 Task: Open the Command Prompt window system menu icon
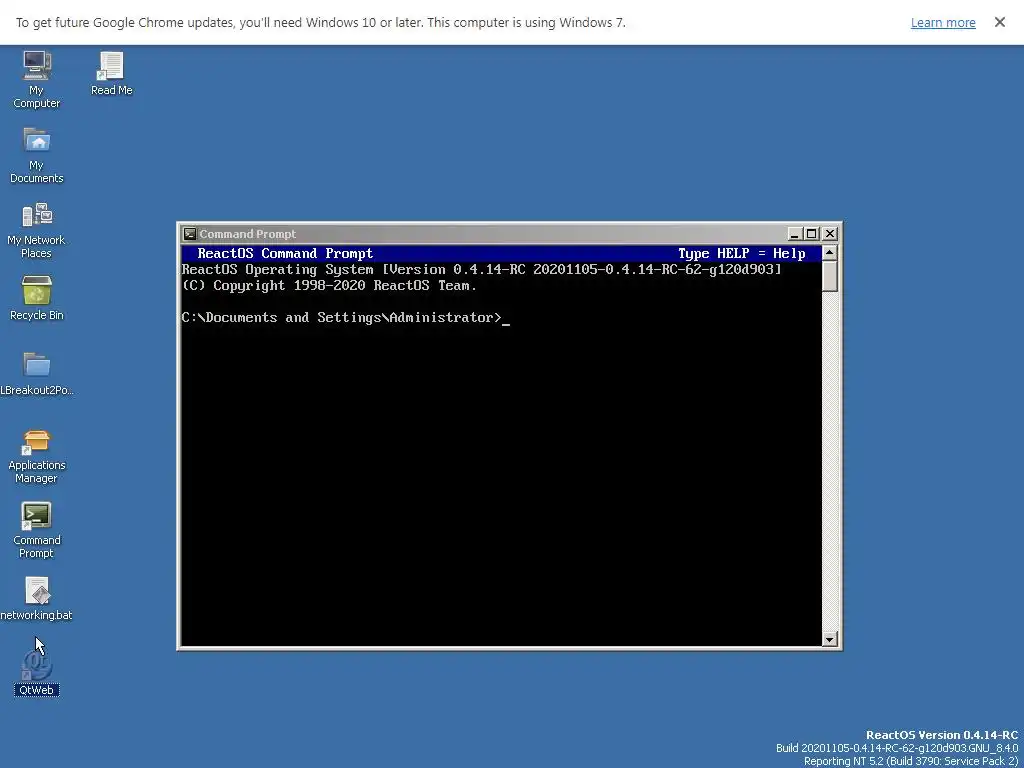pos(189,234)
